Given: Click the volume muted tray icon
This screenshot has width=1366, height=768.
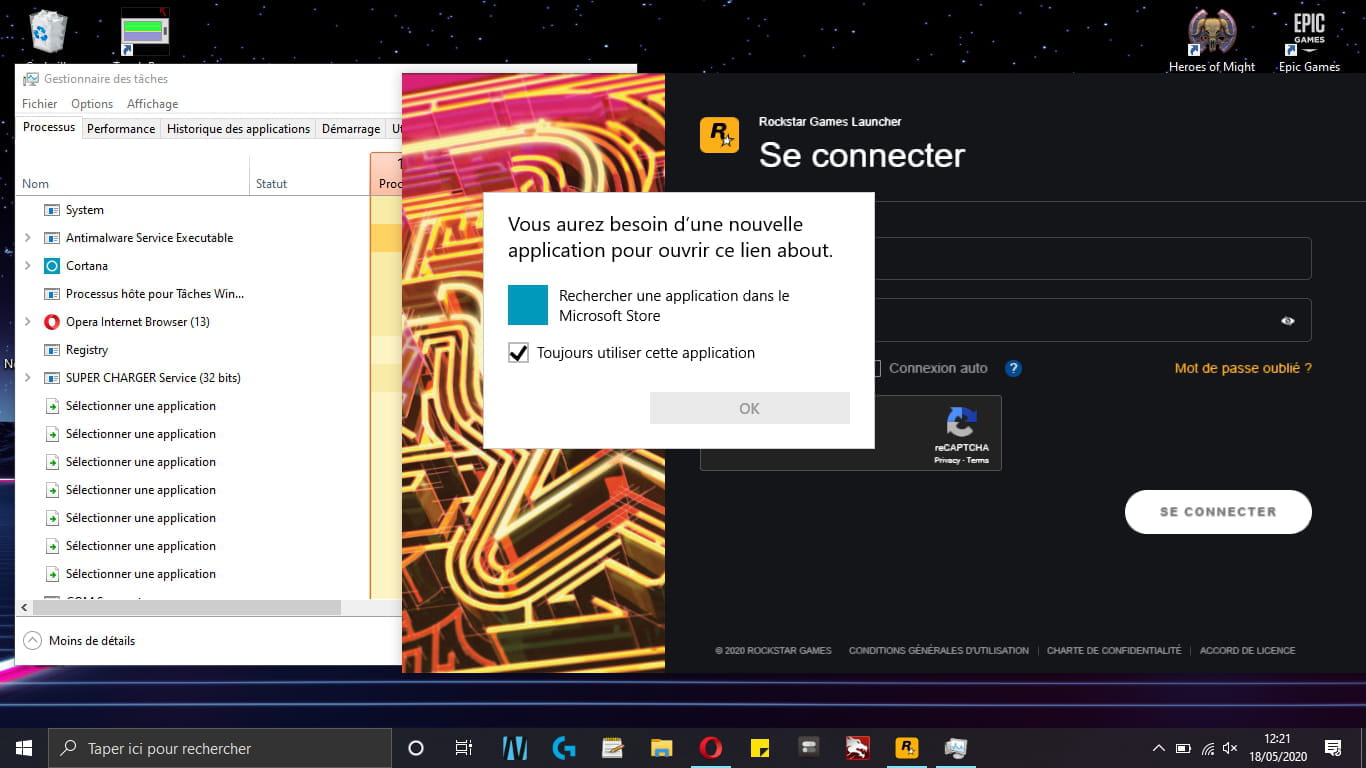Looking at the screenshot, I should click(1231, 748).
